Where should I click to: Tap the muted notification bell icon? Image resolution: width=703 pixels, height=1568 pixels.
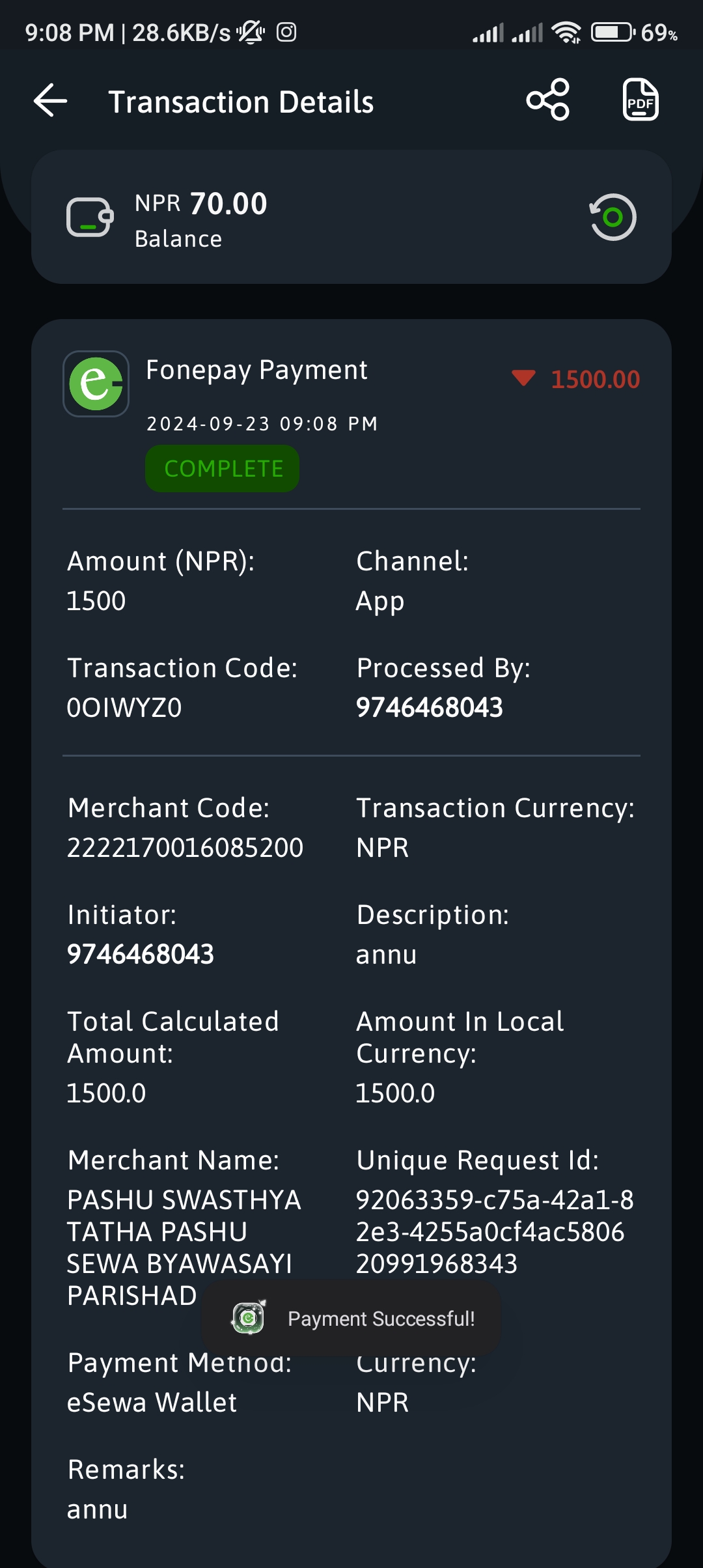[251, 32]
